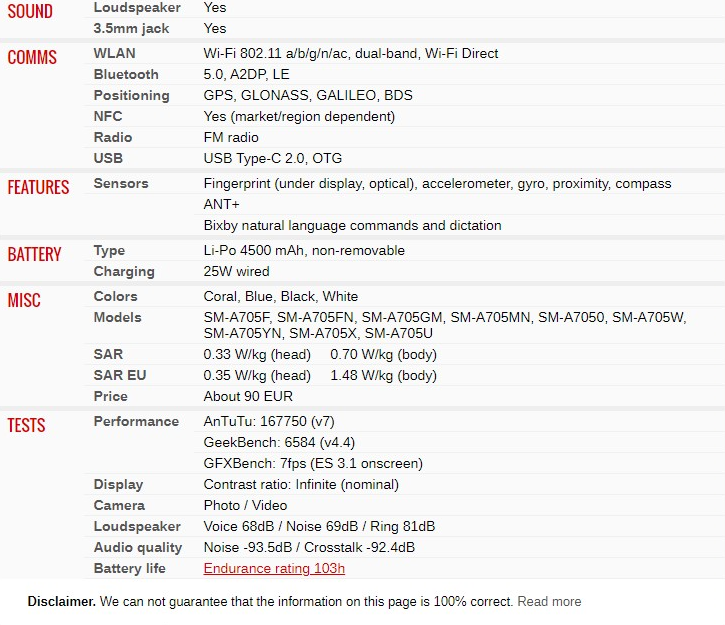Open the Endurance rating 103h link

pos(274,568)
